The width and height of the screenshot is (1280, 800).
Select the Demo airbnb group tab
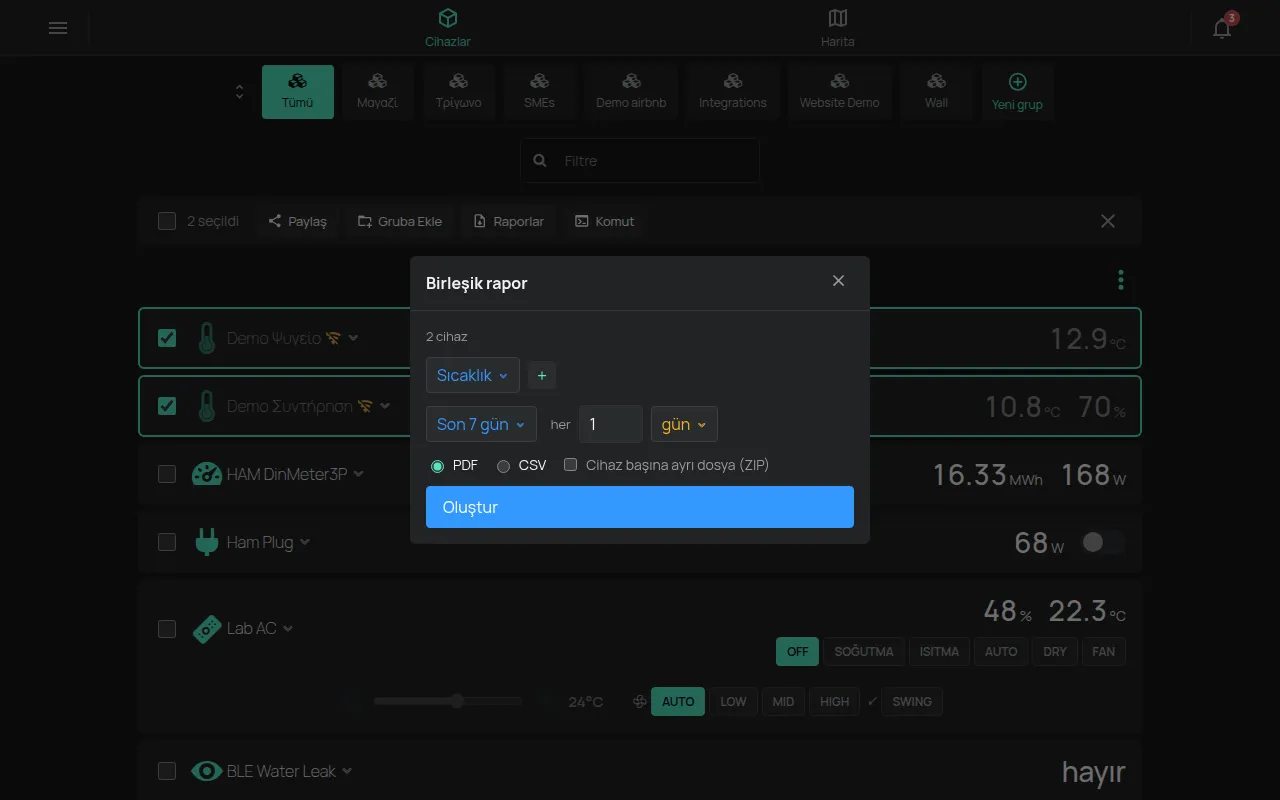coord(631,92)
